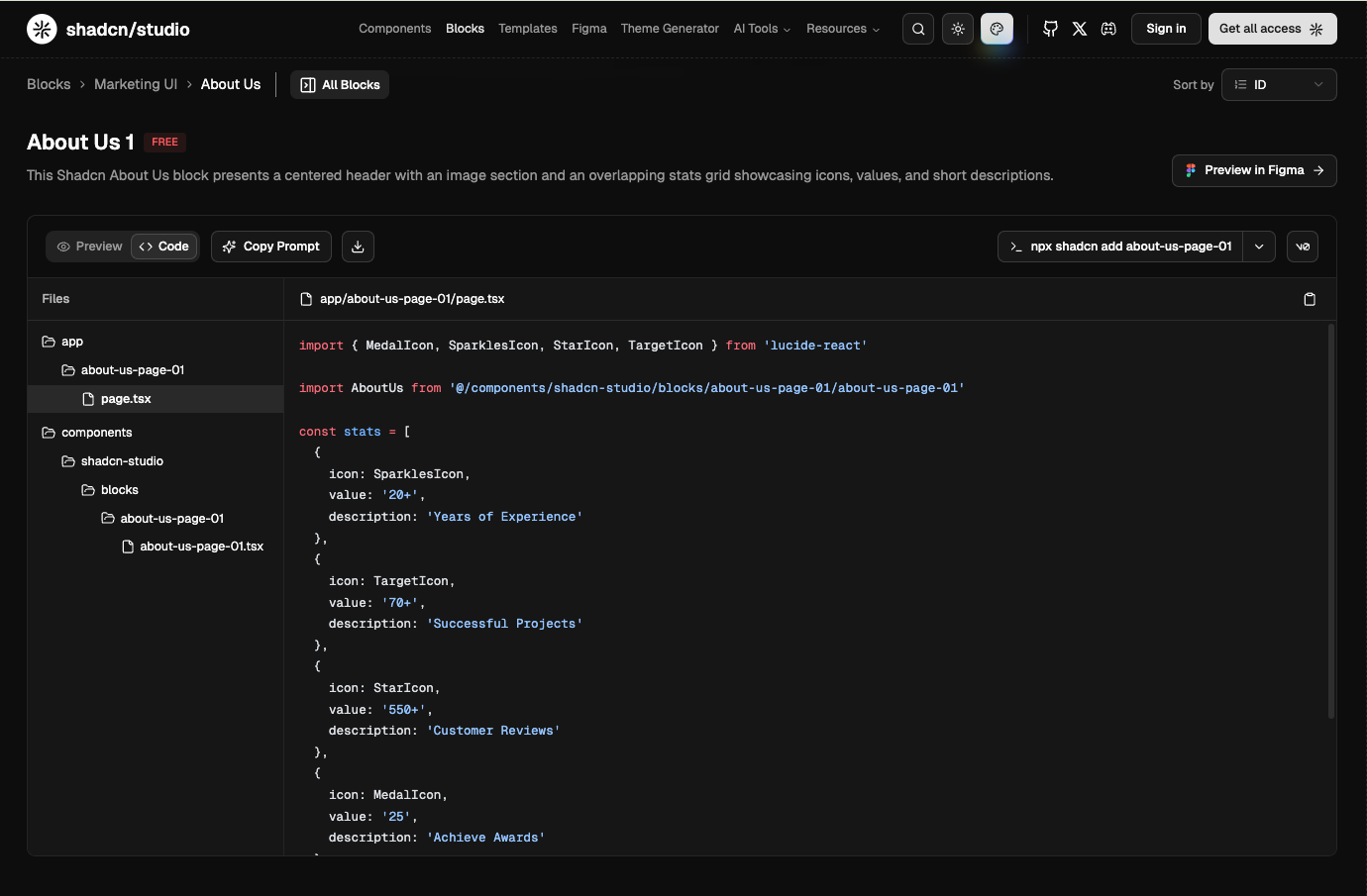Open Theme Generator page
The height and width of the screenshot is (896, 1367).
tap(670, 29)
